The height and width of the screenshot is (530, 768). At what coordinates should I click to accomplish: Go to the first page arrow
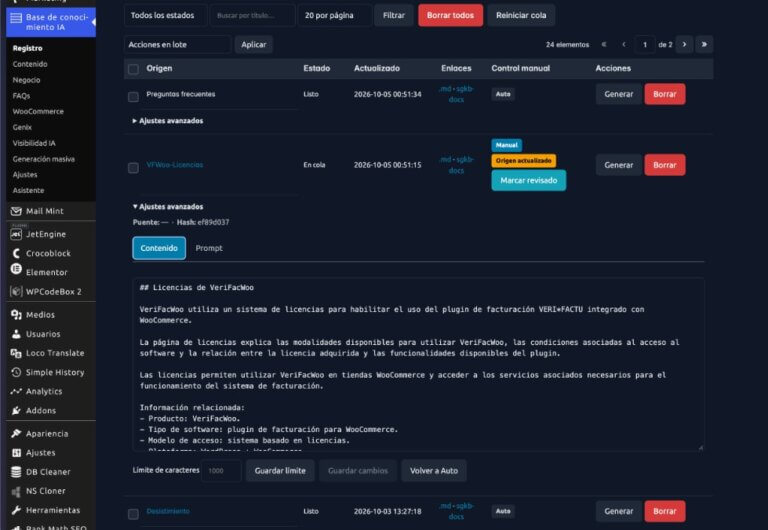[x=604, y=45]
